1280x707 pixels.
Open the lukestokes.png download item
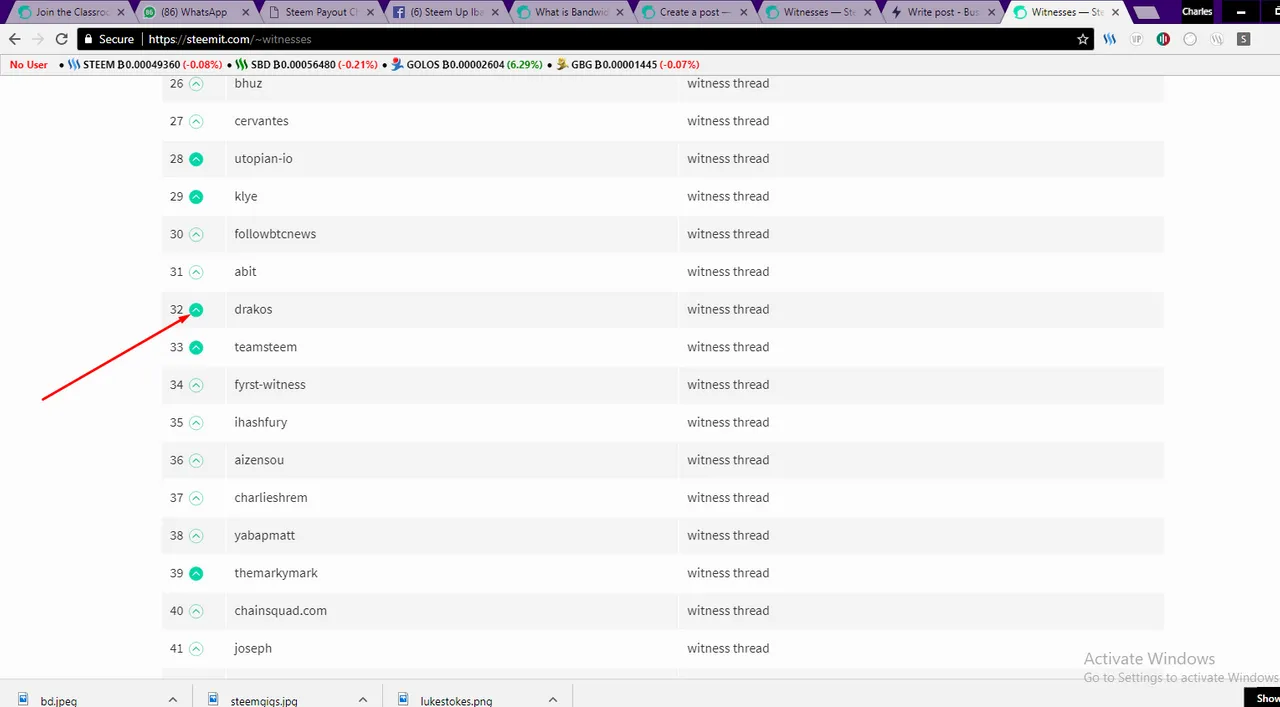point(456,701)
